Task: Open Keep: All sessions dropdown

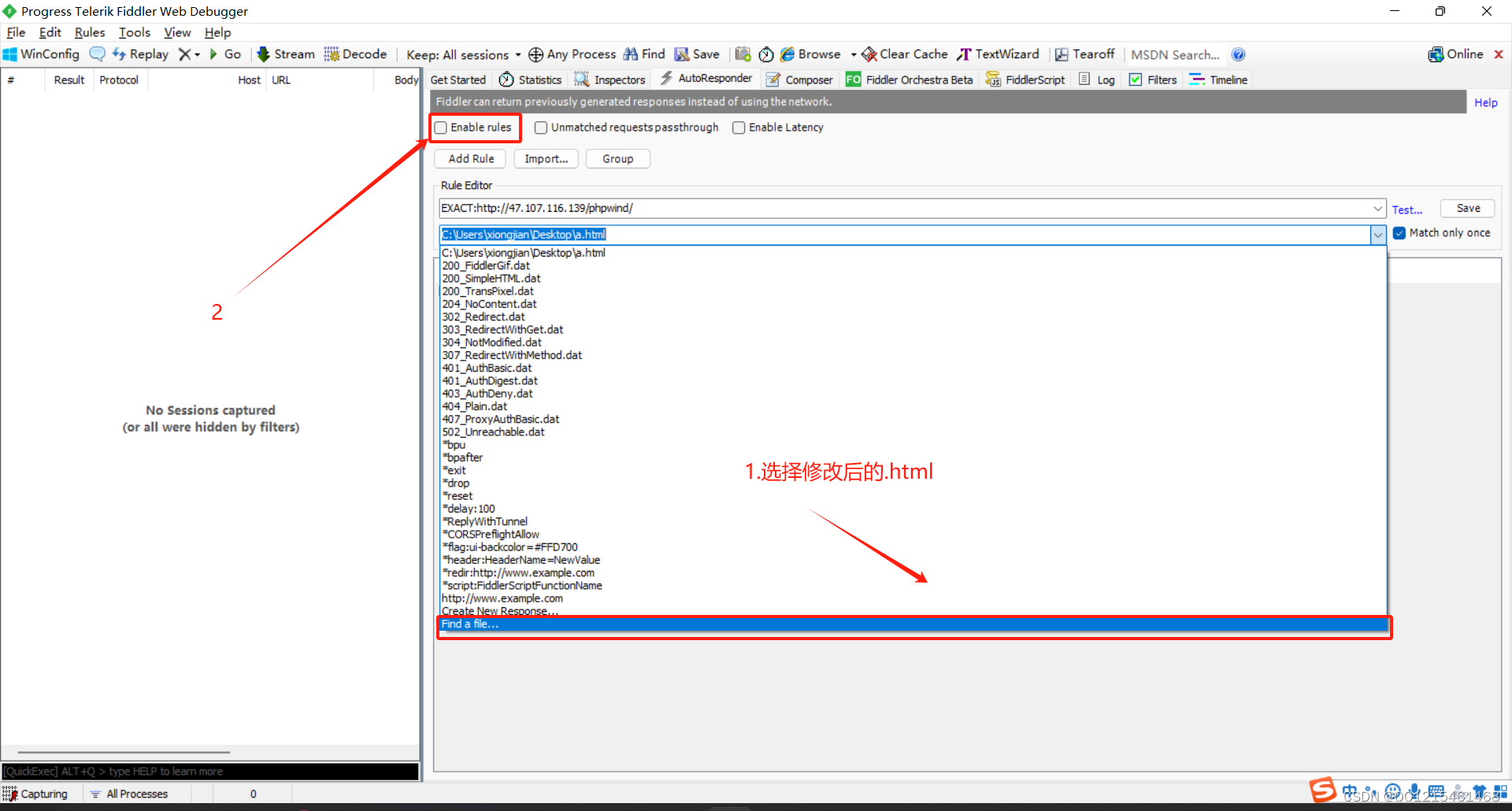Action: (x=464, y=54)
